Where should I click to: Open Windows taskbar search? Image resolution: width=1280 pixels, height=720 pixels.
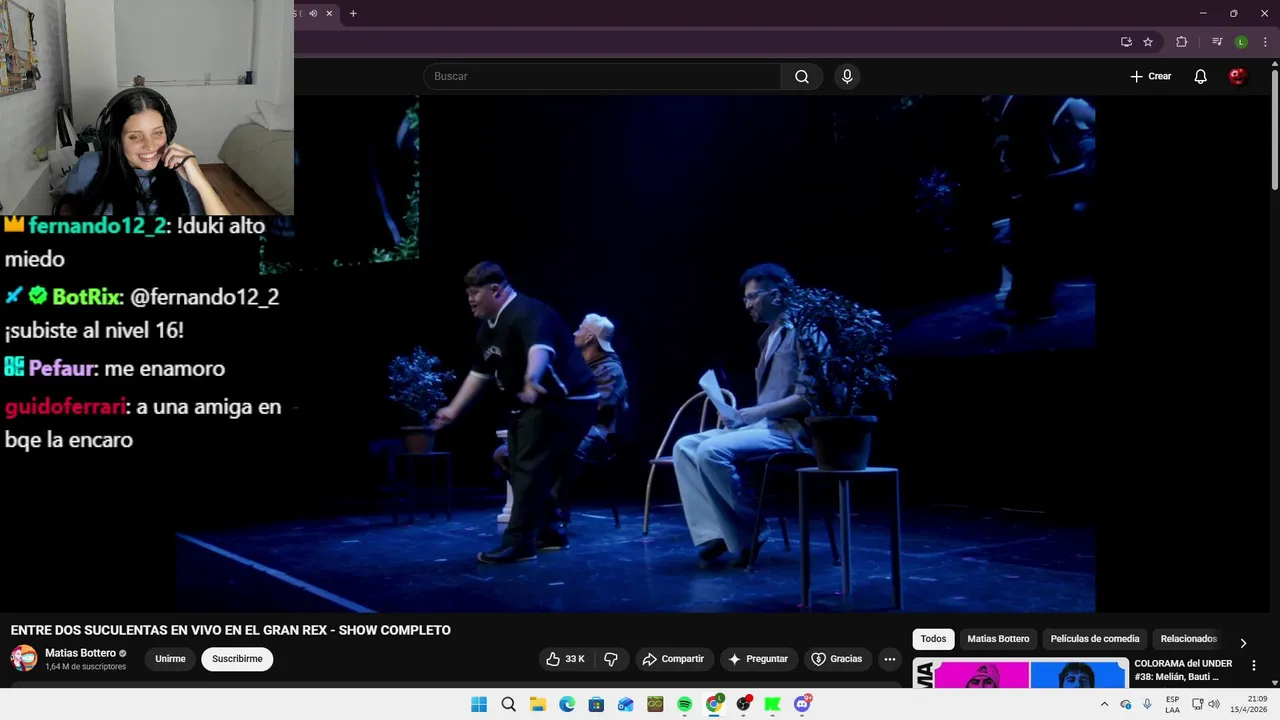click(x=508, y=704)
